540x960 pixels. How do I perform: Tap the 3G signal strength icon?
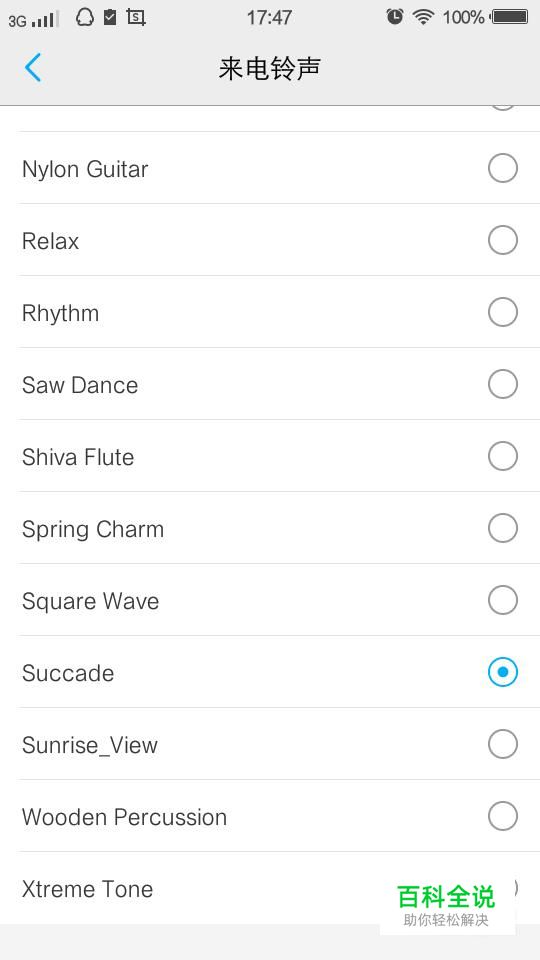[34, 19]
